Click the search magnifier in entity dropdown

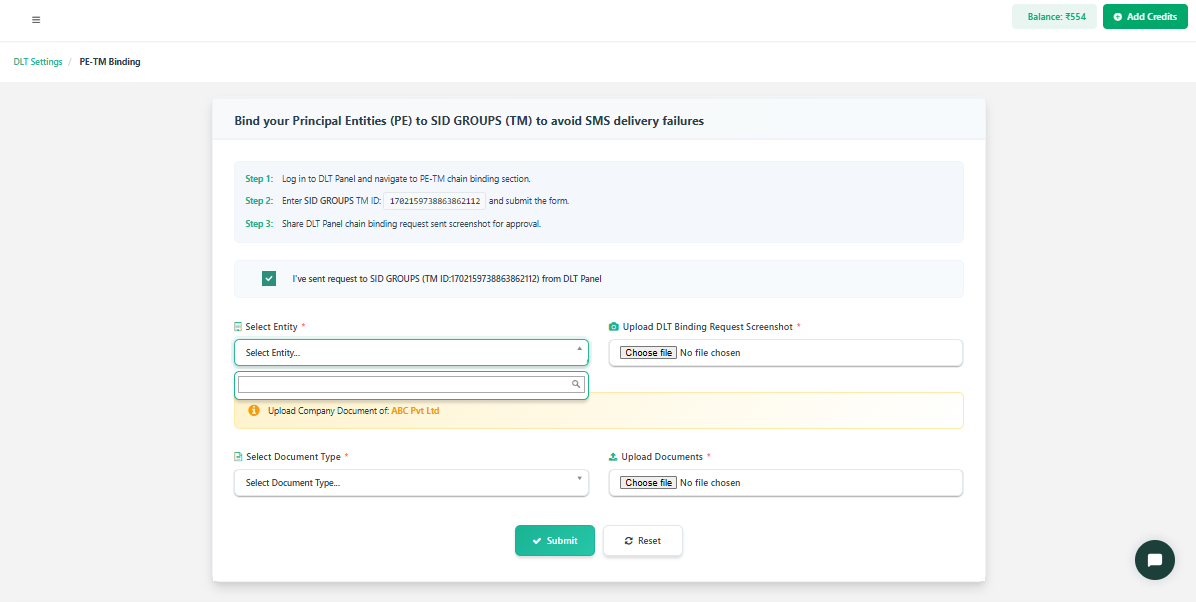coord(576,384)
